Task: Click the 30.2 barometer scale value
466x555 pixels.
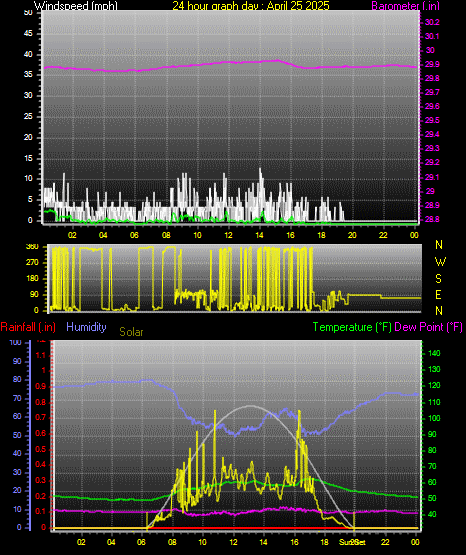Action: pos(432,22)
